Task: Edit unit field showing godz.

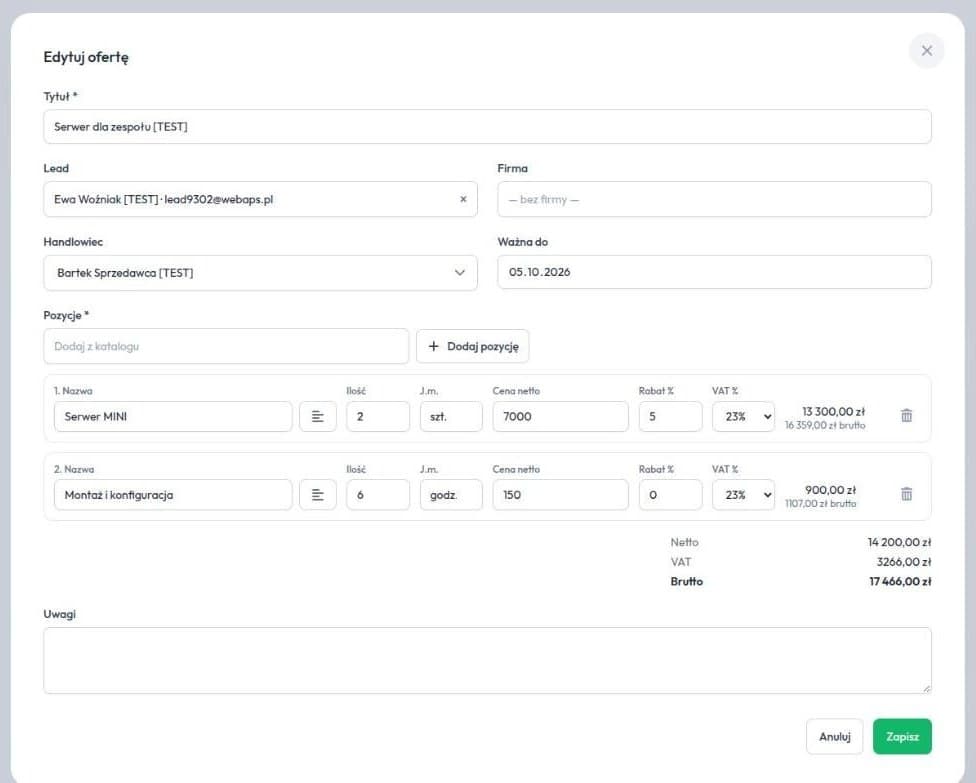Action: (451, 495)
